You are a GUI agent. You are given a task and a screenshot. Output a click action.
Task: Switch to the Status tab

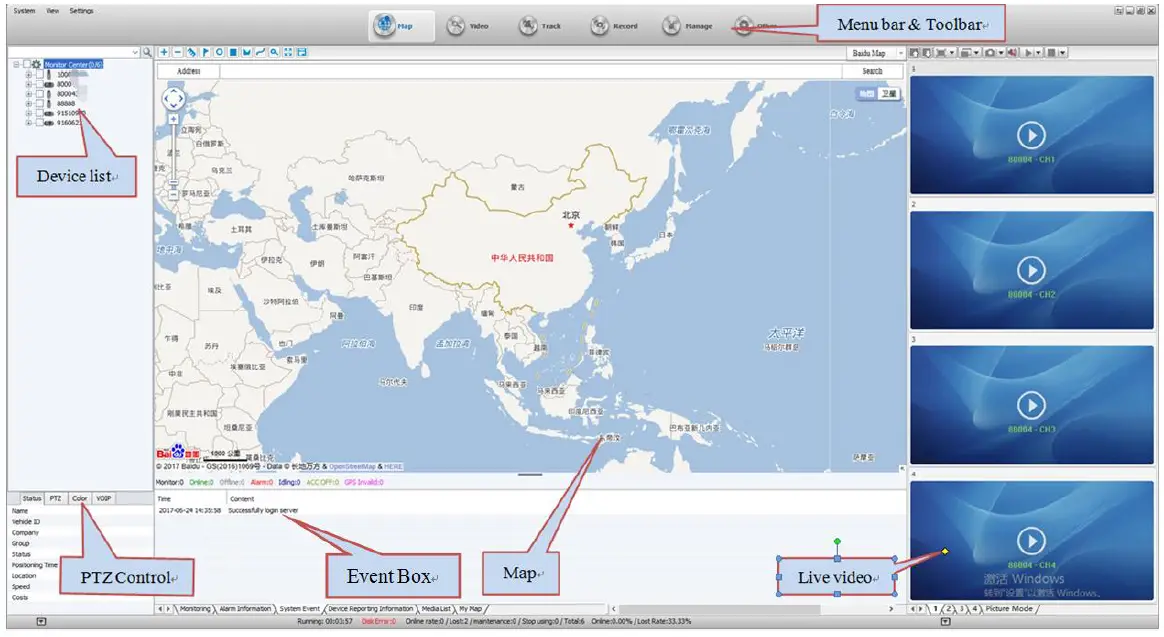pyautogui.click(x=32, y=498)
